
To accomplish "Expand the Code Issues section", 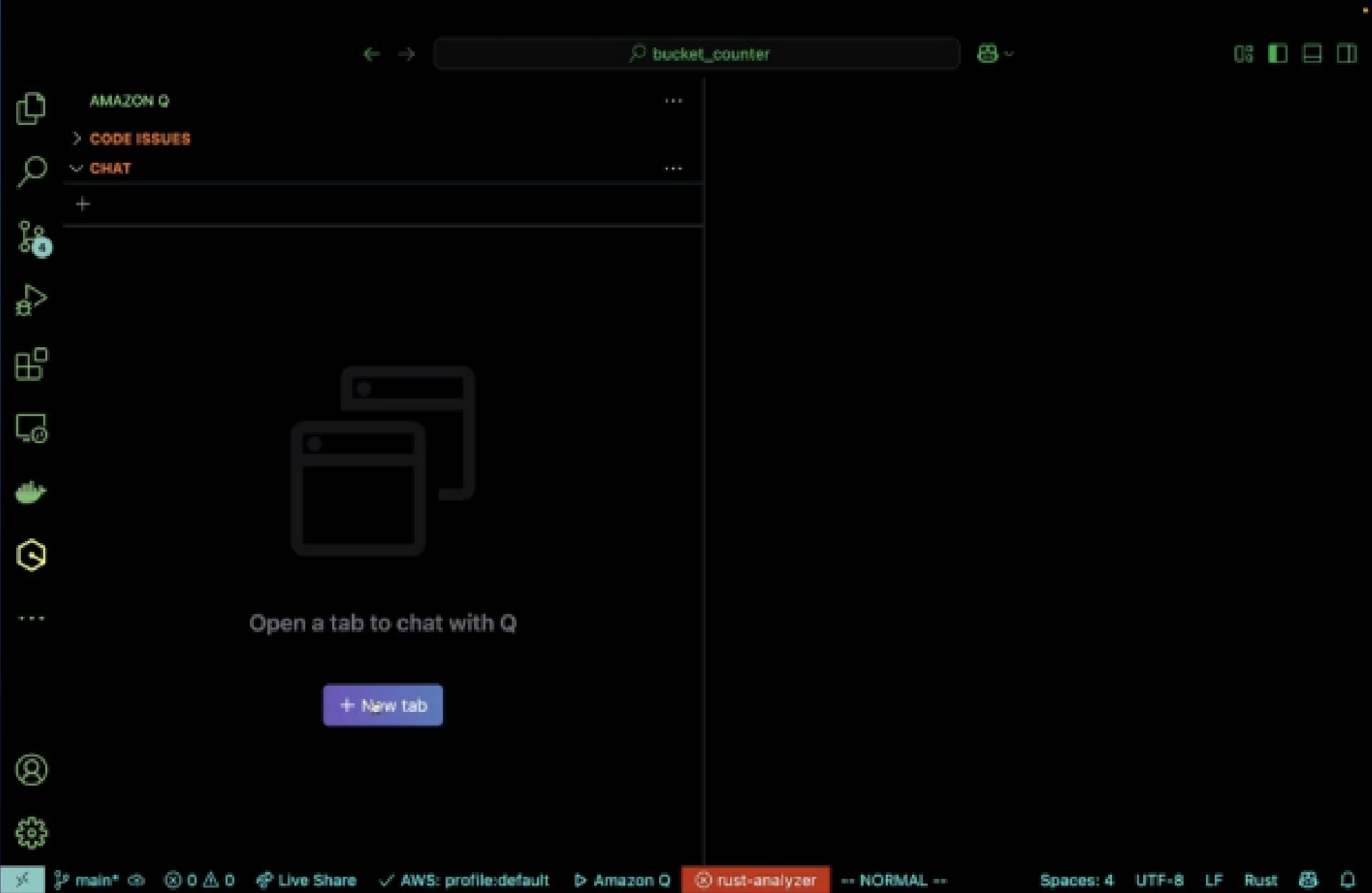I will [140, 138].
